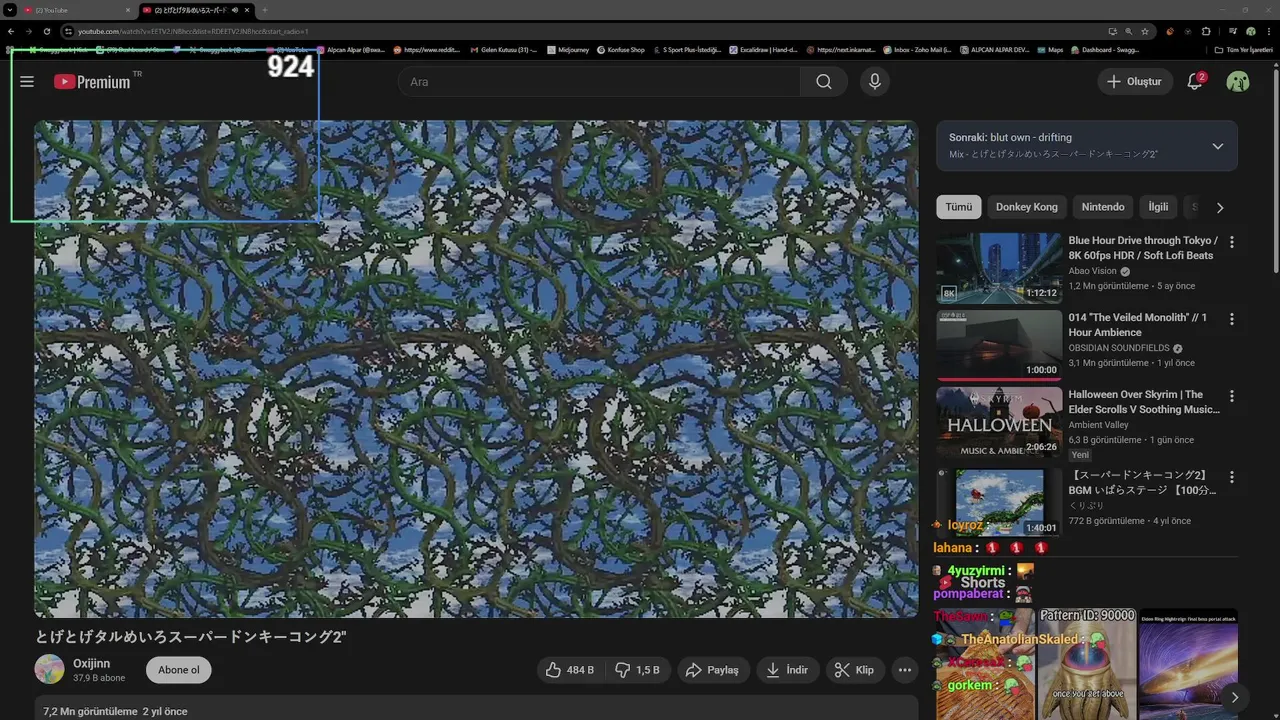
Task: Open the notifications bell
Action: tap(1195, 82)
